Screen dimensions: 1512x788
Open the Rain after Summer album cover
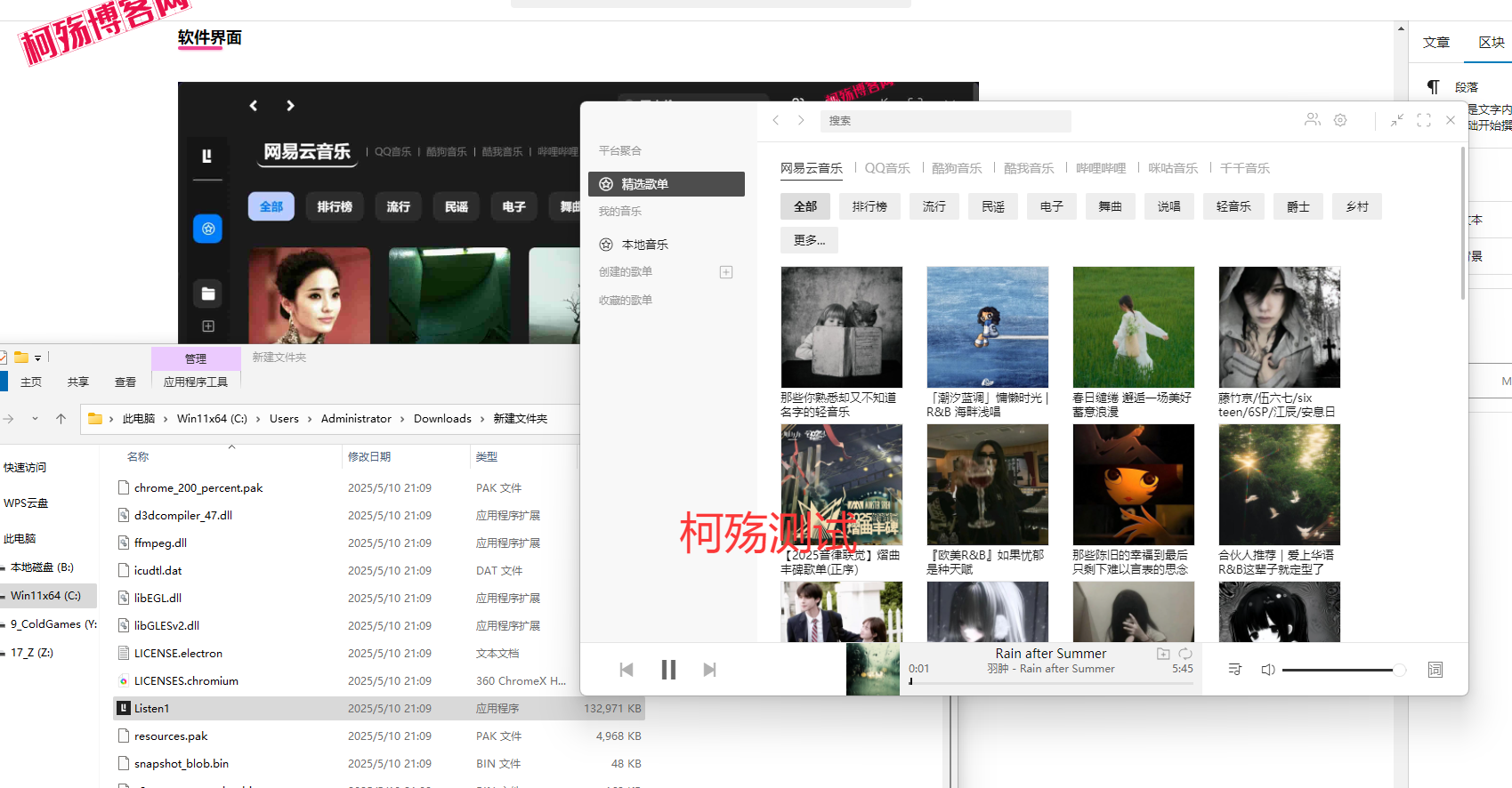click(x=873, y=670)
